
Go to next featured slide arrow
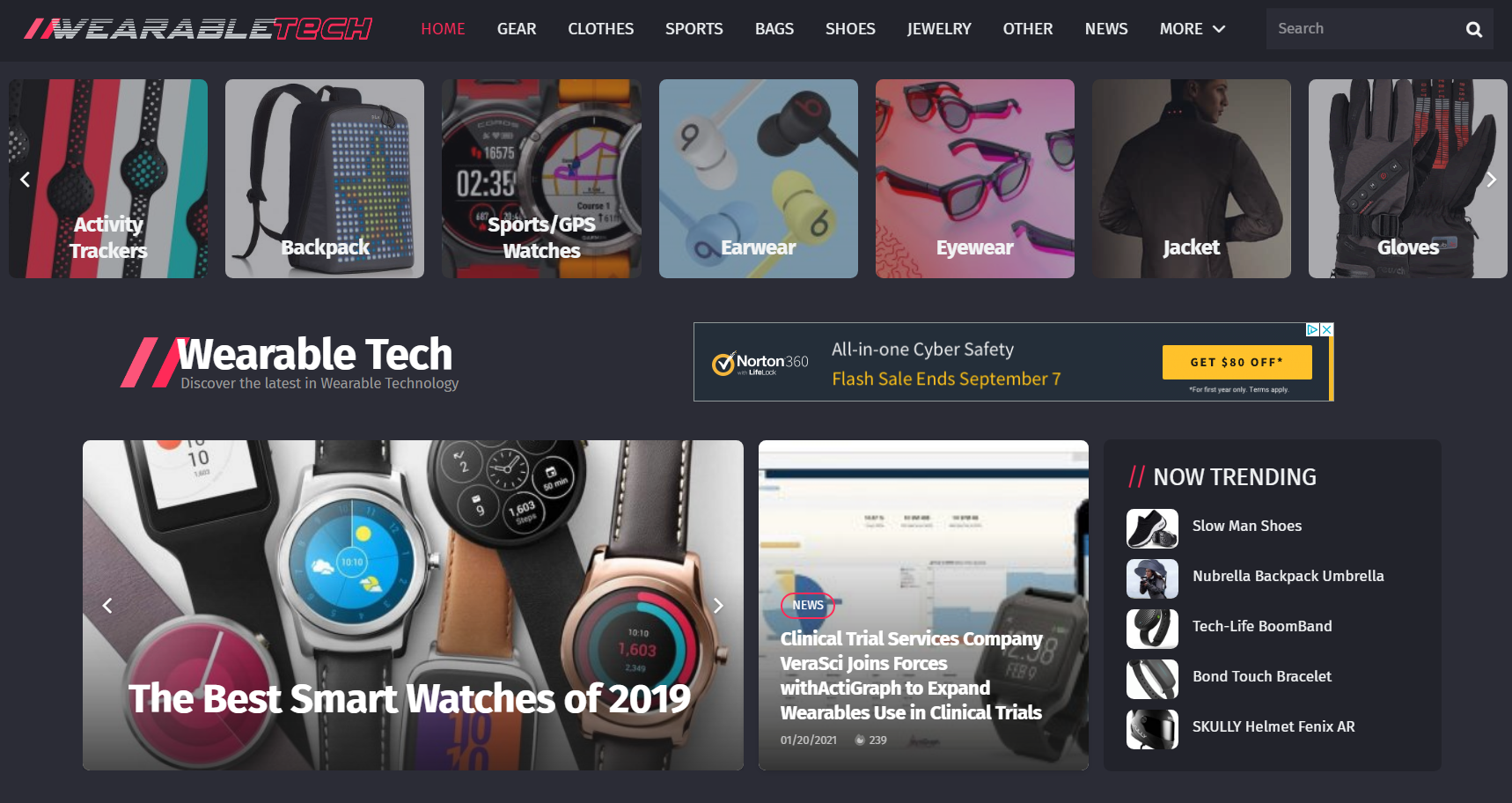click(718, 606)
